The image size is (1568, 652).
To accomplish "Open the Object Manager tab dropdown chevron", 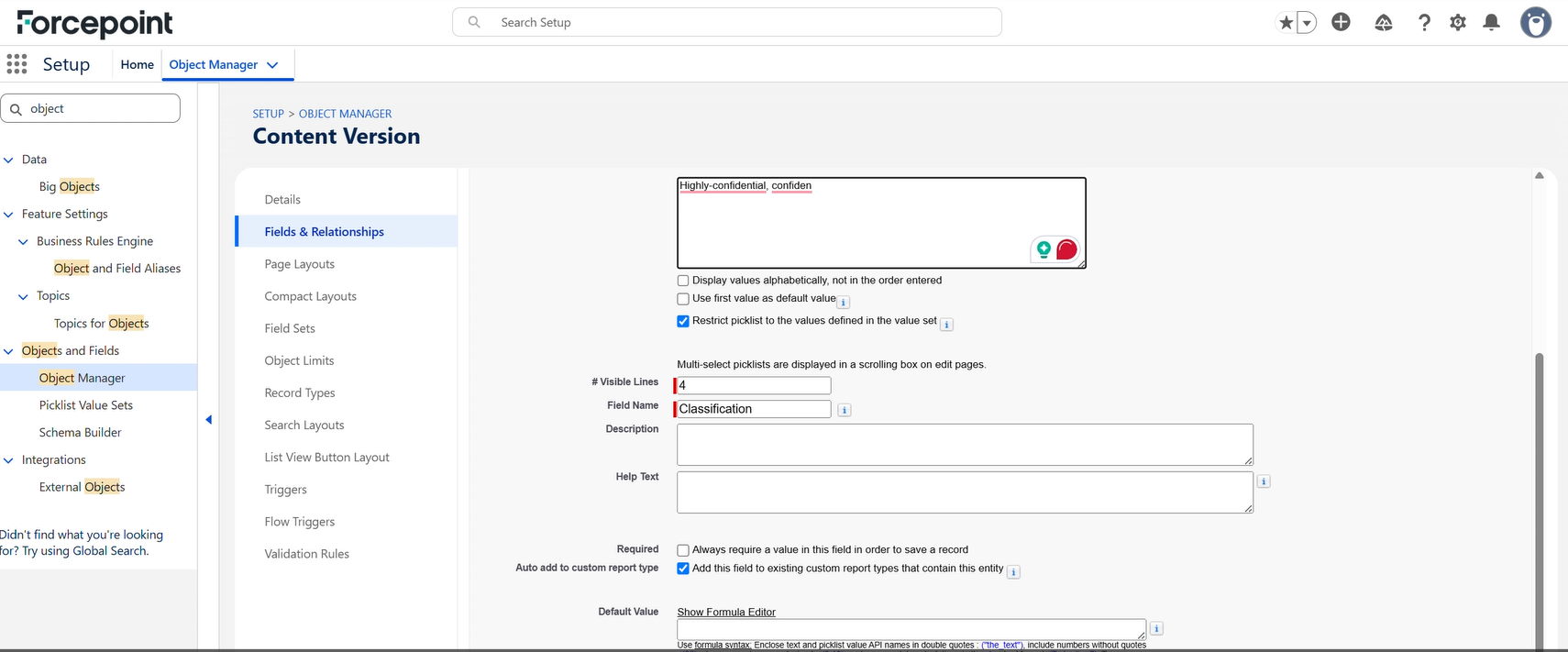I will pyautogui.click(x=272, y=65).
